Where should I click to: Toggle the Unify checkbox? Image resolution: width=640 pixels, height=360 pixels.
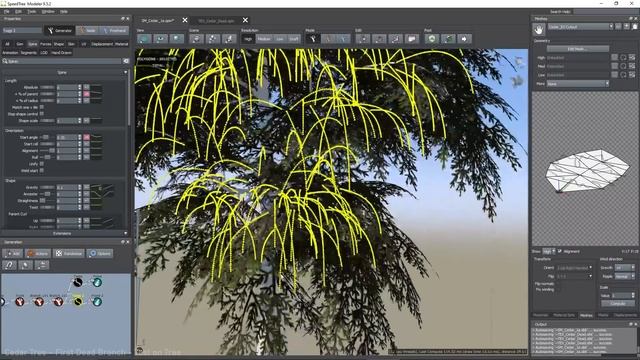click(42, 164)
